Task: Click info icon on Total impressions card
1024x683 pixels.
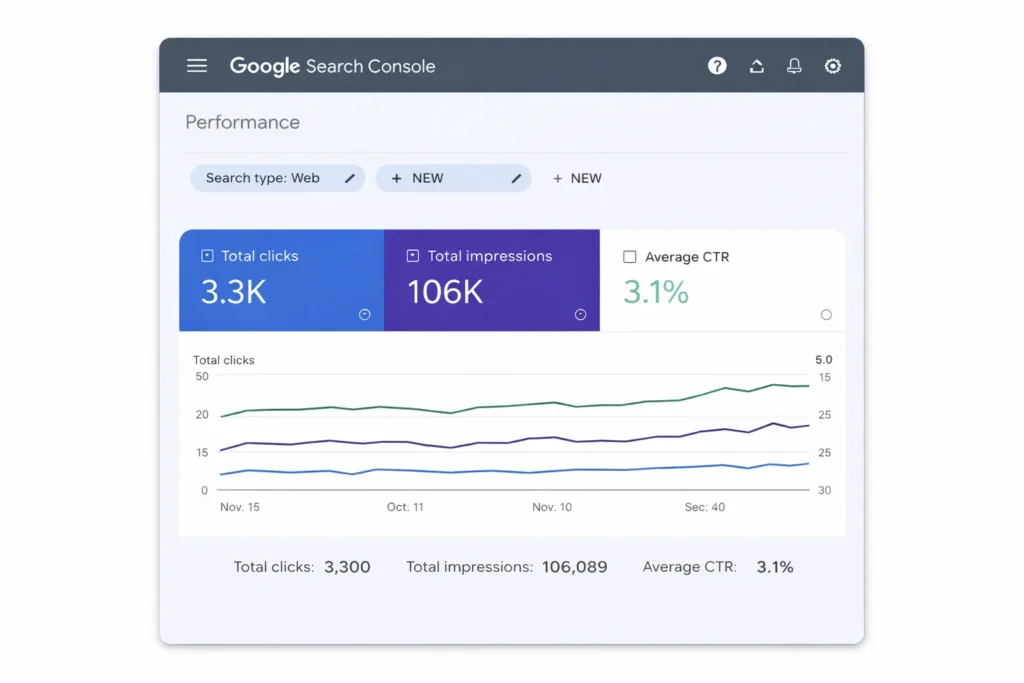Action: click(x=580, y=314)
